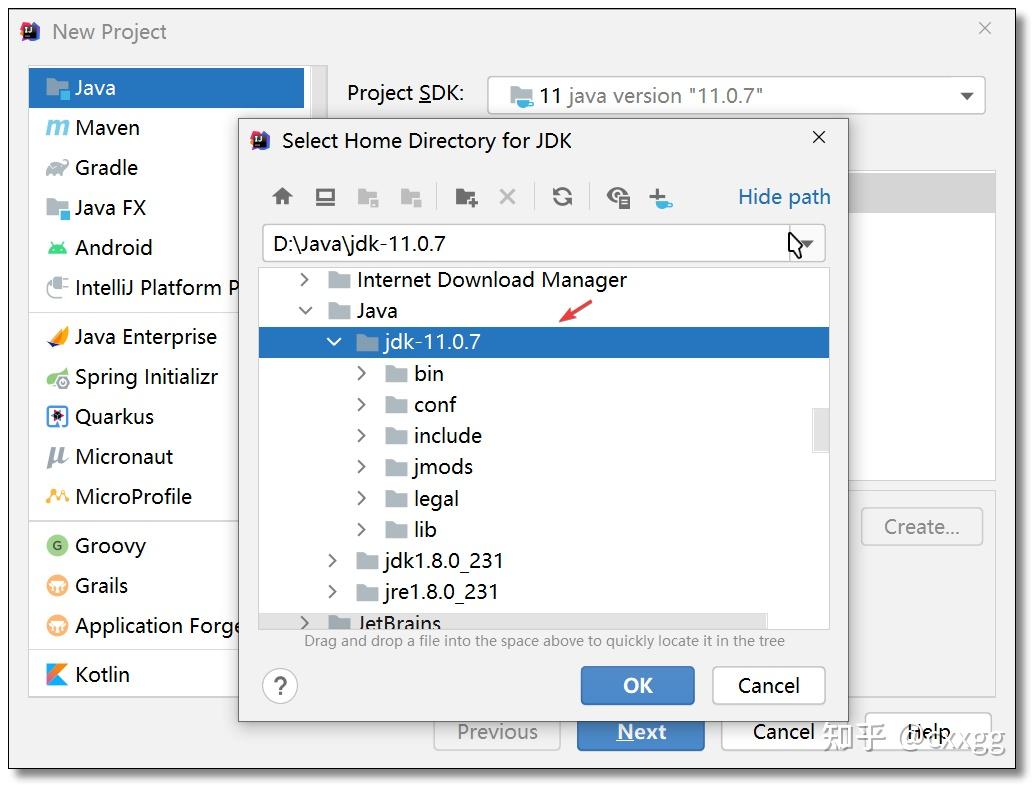1032x785 pixels.
Task: Click the Cancel button in dialog
Action: point(768,686)
